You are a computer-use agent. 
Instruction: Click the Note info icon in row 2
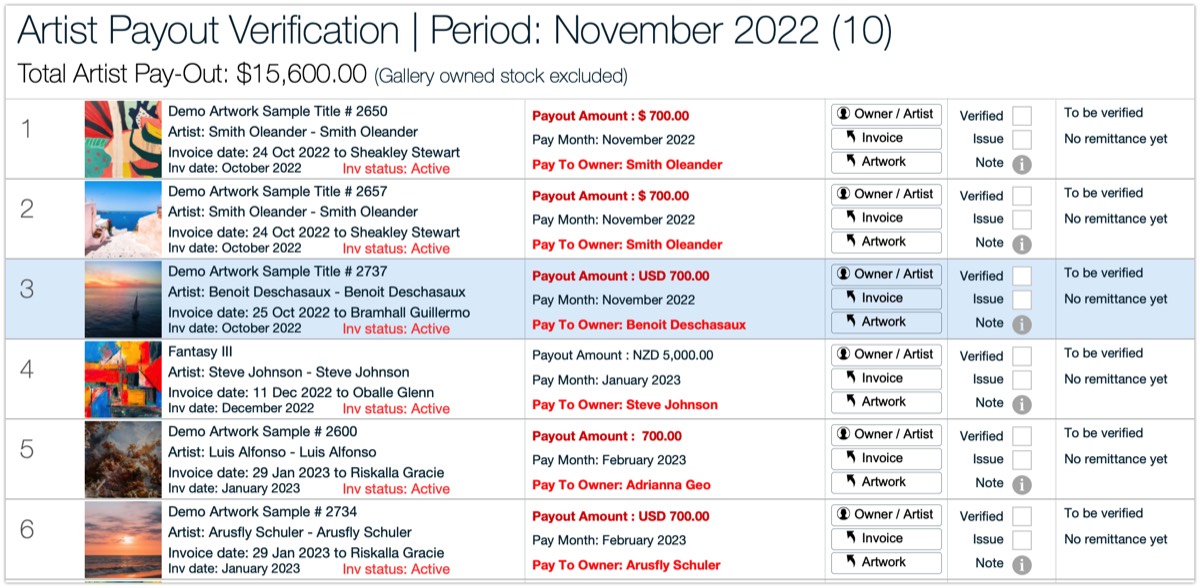click(x=1021, y=243)
